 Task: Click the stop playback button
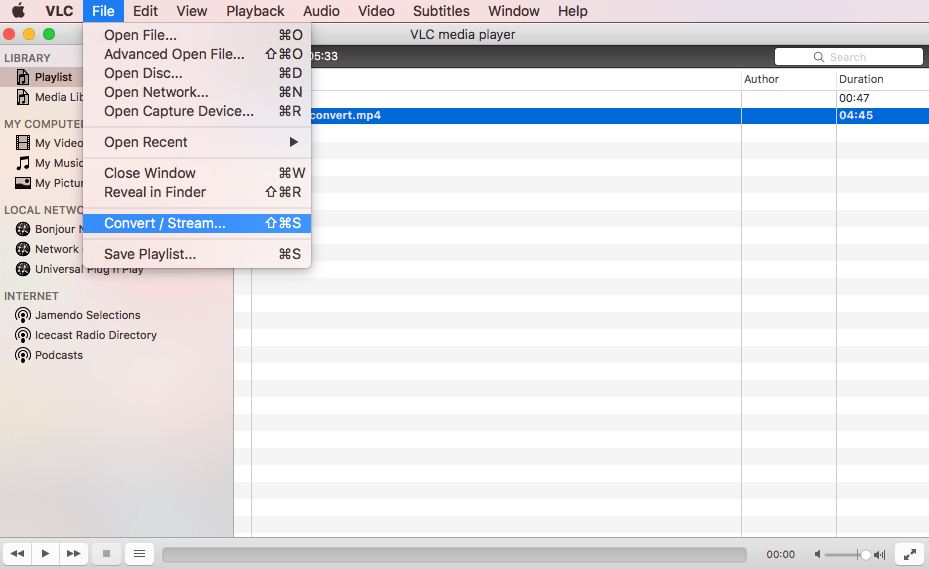[x=107, y=553]
